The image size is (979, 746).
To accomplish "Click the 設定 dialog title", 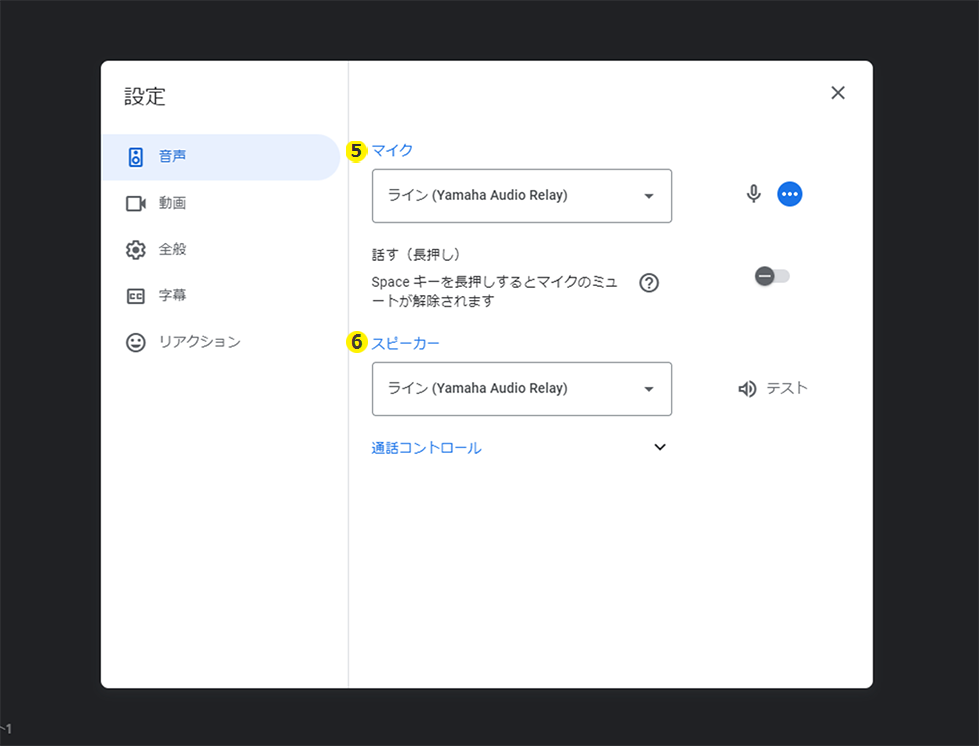I will (145, 97).
